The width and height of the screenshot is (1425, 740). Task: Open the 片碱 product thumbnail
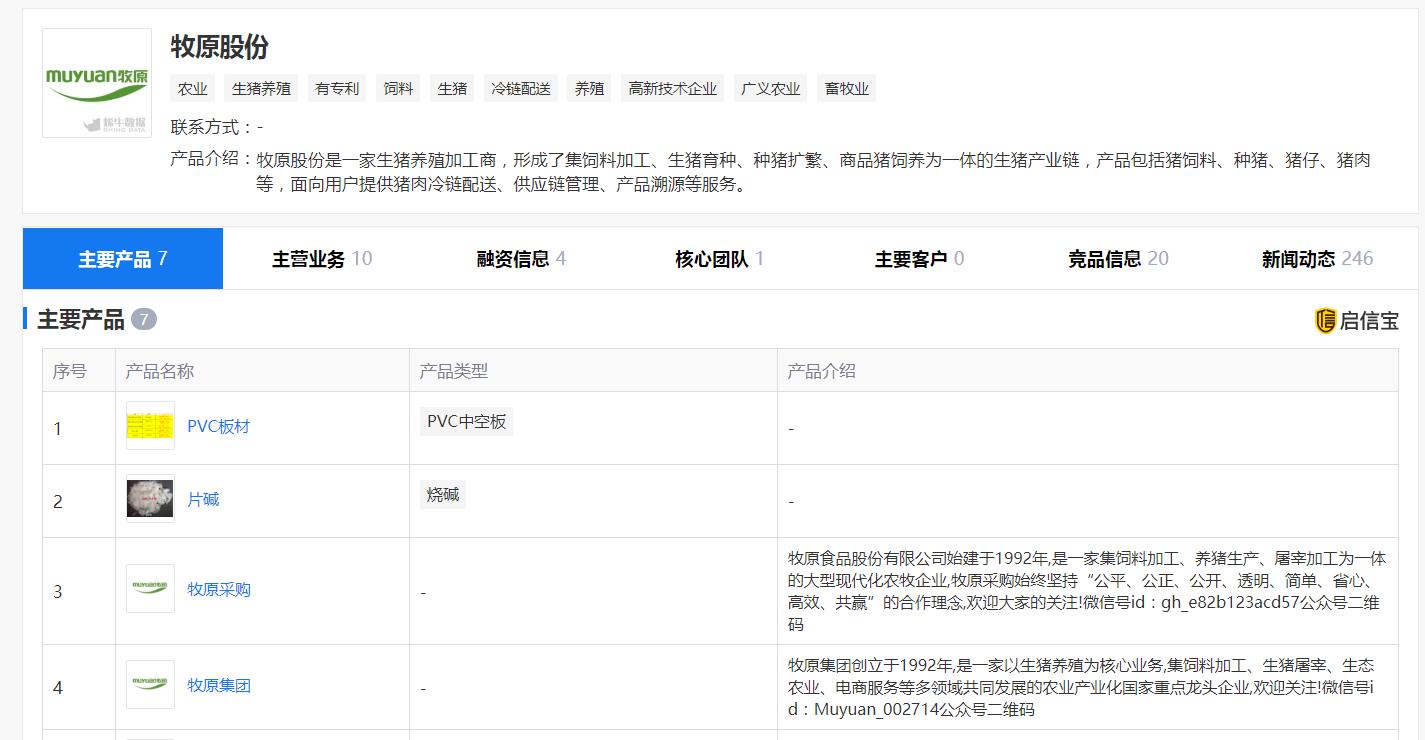(x=150, y=499)
